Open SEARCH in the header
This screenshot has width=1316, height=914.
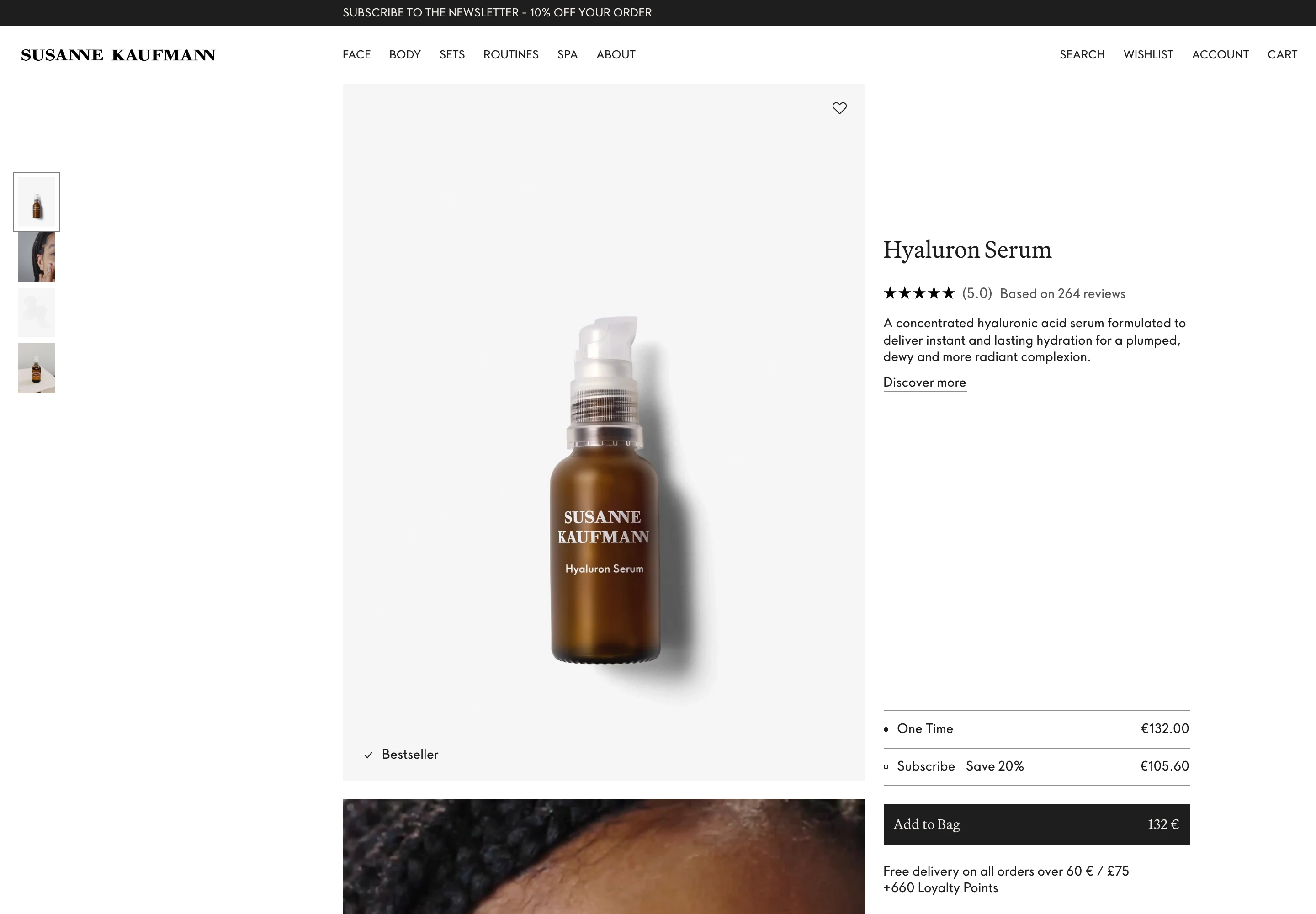click(x=1082, y=54)
